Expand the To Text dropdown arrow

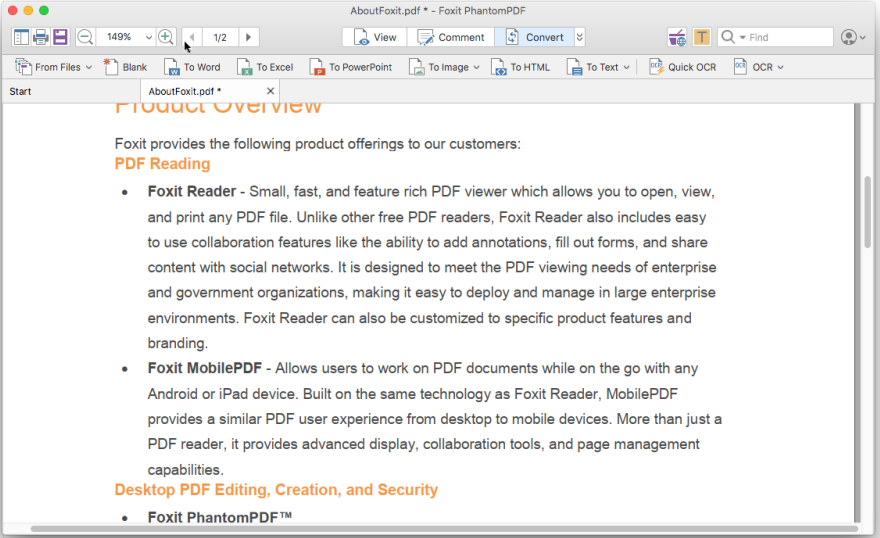pos(626,67)
